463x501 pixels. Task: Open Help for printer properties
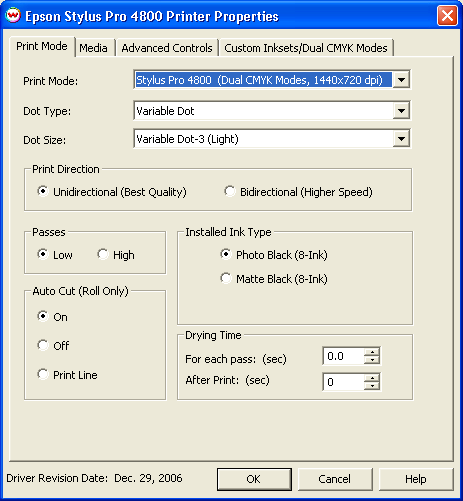(x=416, y=479)
